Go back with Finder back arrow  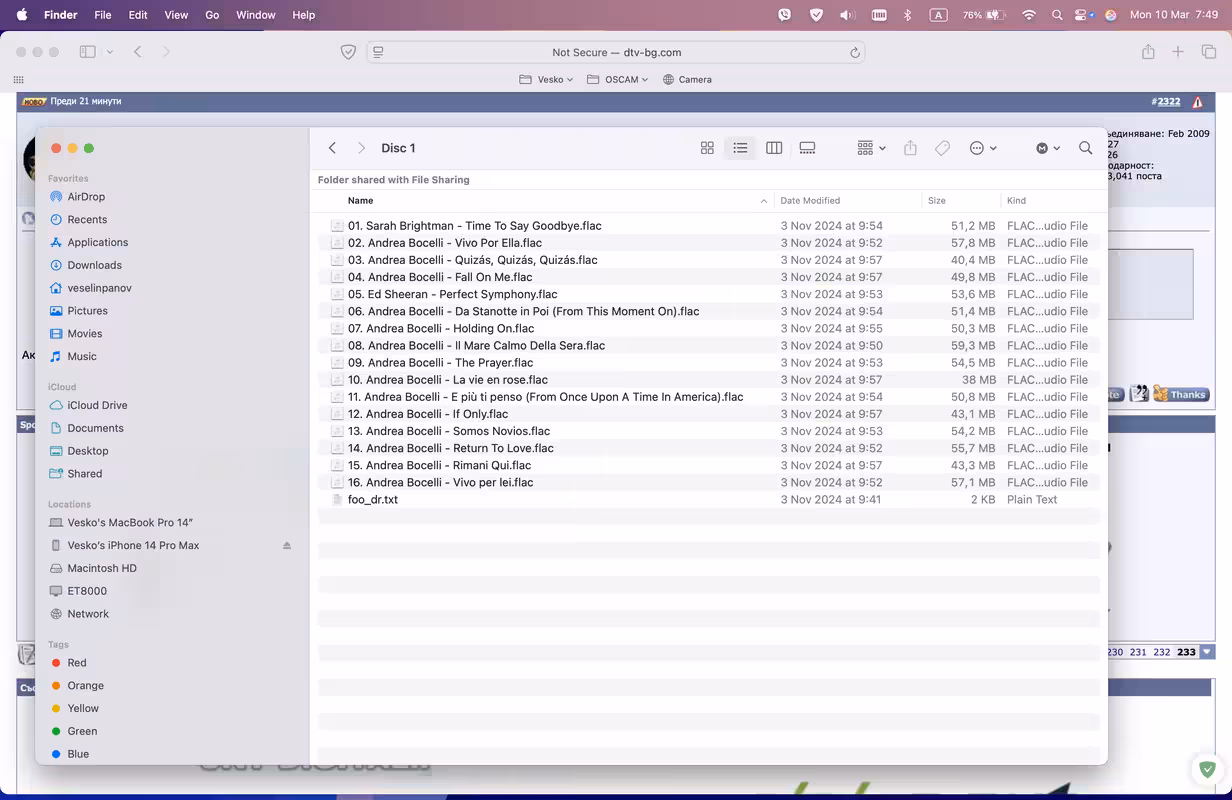point(333,148)
